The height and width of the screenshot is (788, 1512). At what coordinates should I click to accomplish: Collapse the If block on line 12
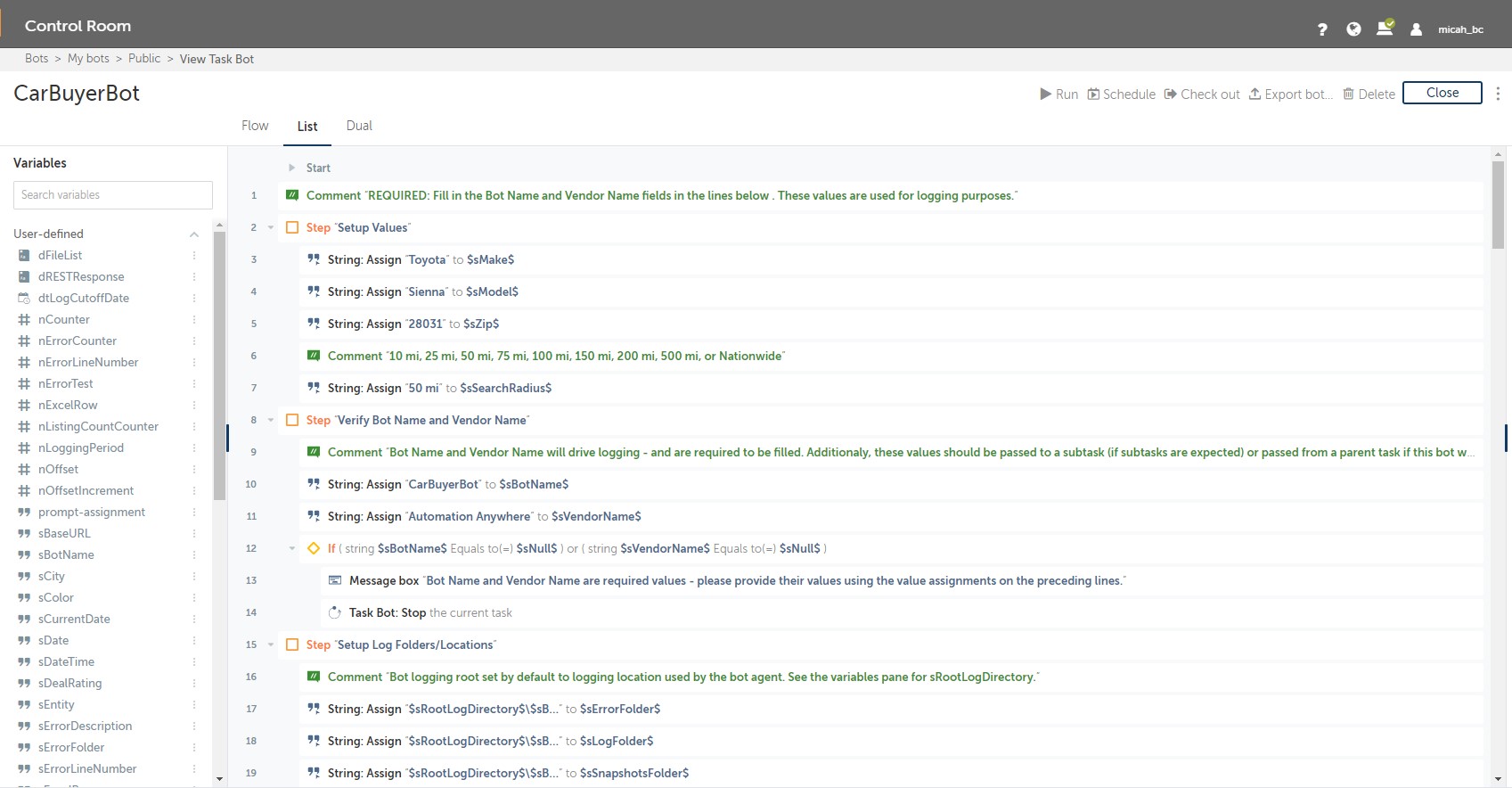pyautogui.click(x=291, y=548)
